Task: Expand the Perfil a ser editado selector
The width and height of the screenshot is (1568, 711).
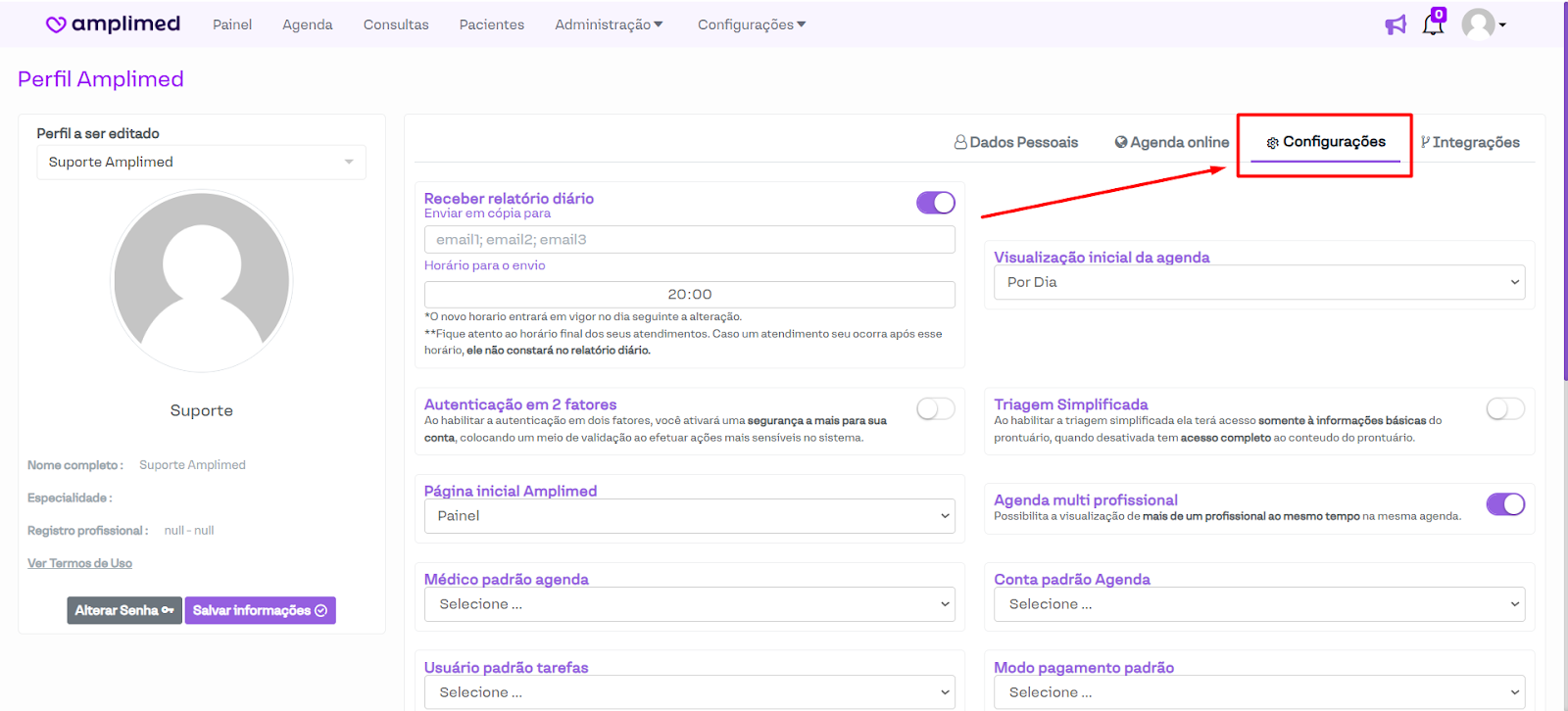Action: 201,163
